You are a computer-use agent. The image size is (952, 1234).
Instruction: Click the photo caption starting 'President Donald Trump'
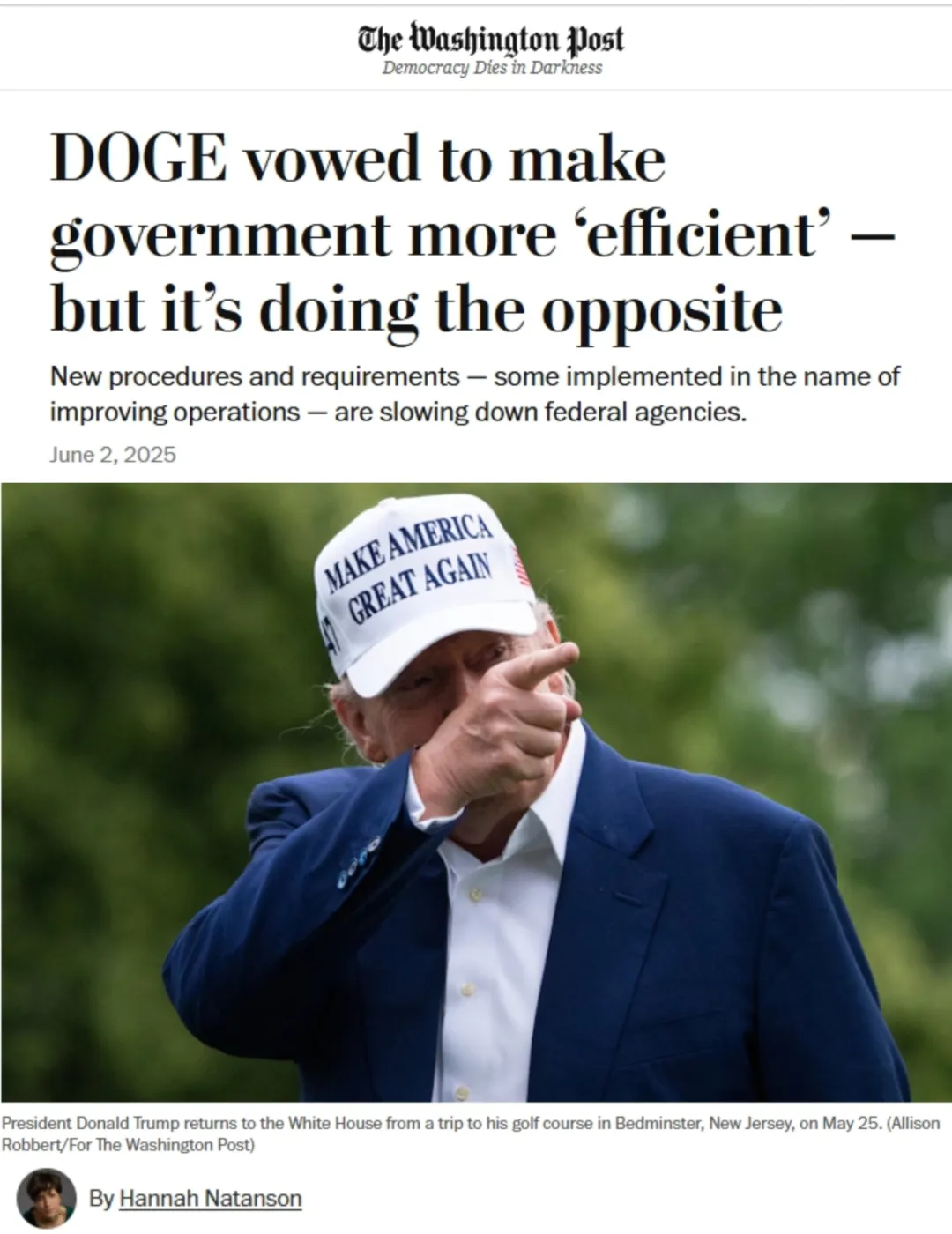pyautogui.click(x=471, y=1134)
